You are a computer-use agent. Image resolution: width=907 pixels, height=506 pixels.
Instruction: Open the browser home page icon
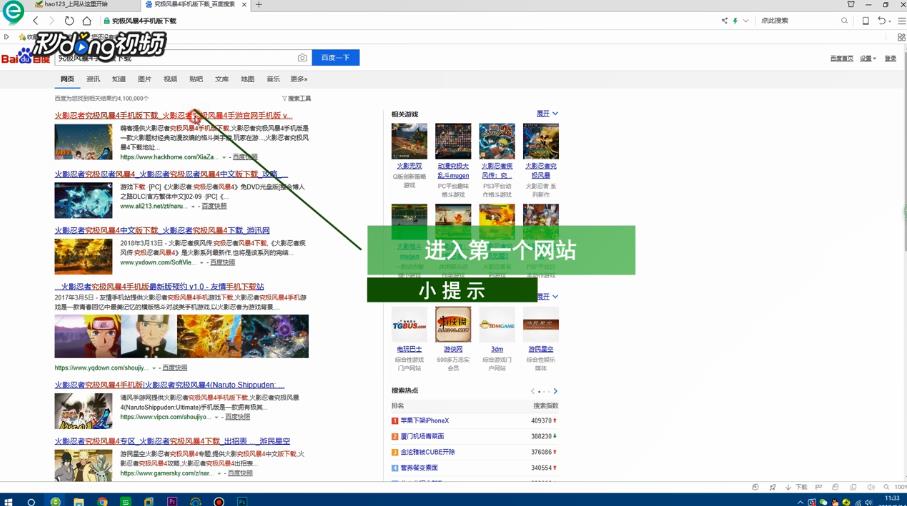point(87,21)
